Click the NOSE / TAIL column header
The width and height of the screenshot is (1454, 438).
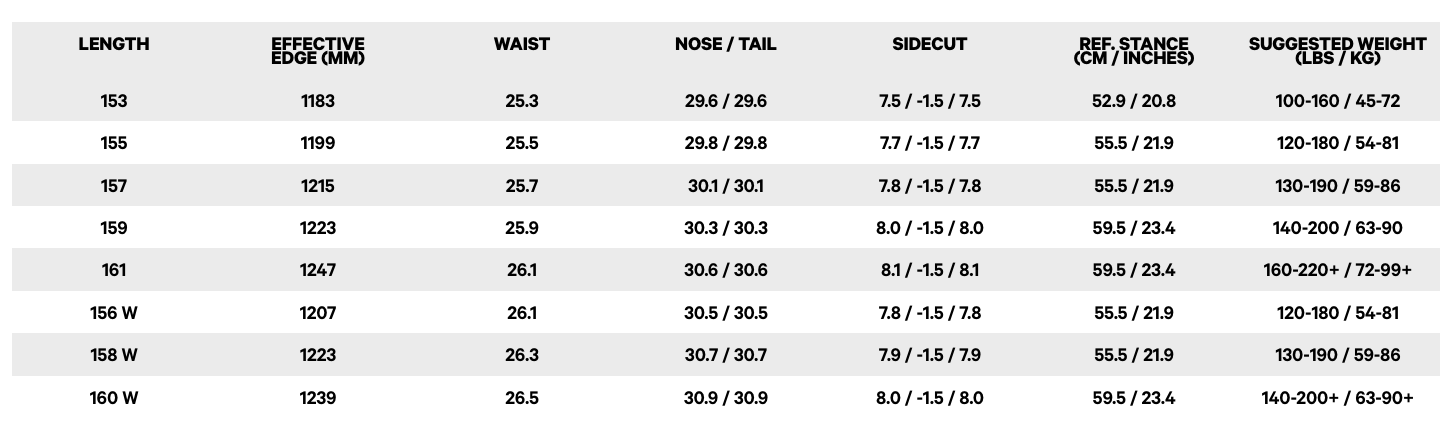tap(726, 44)
